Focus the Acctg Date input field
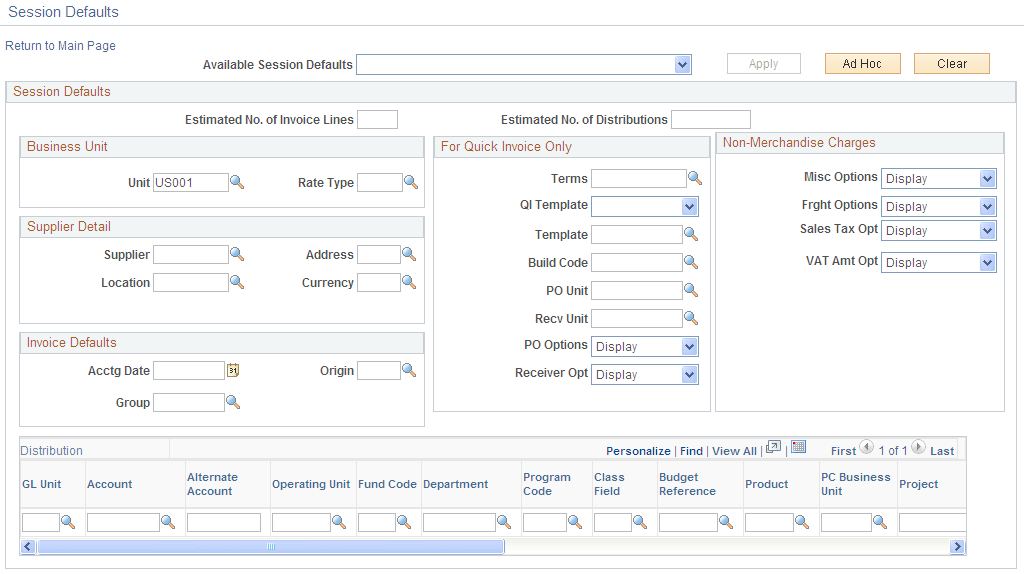 (x=189, y=370)
